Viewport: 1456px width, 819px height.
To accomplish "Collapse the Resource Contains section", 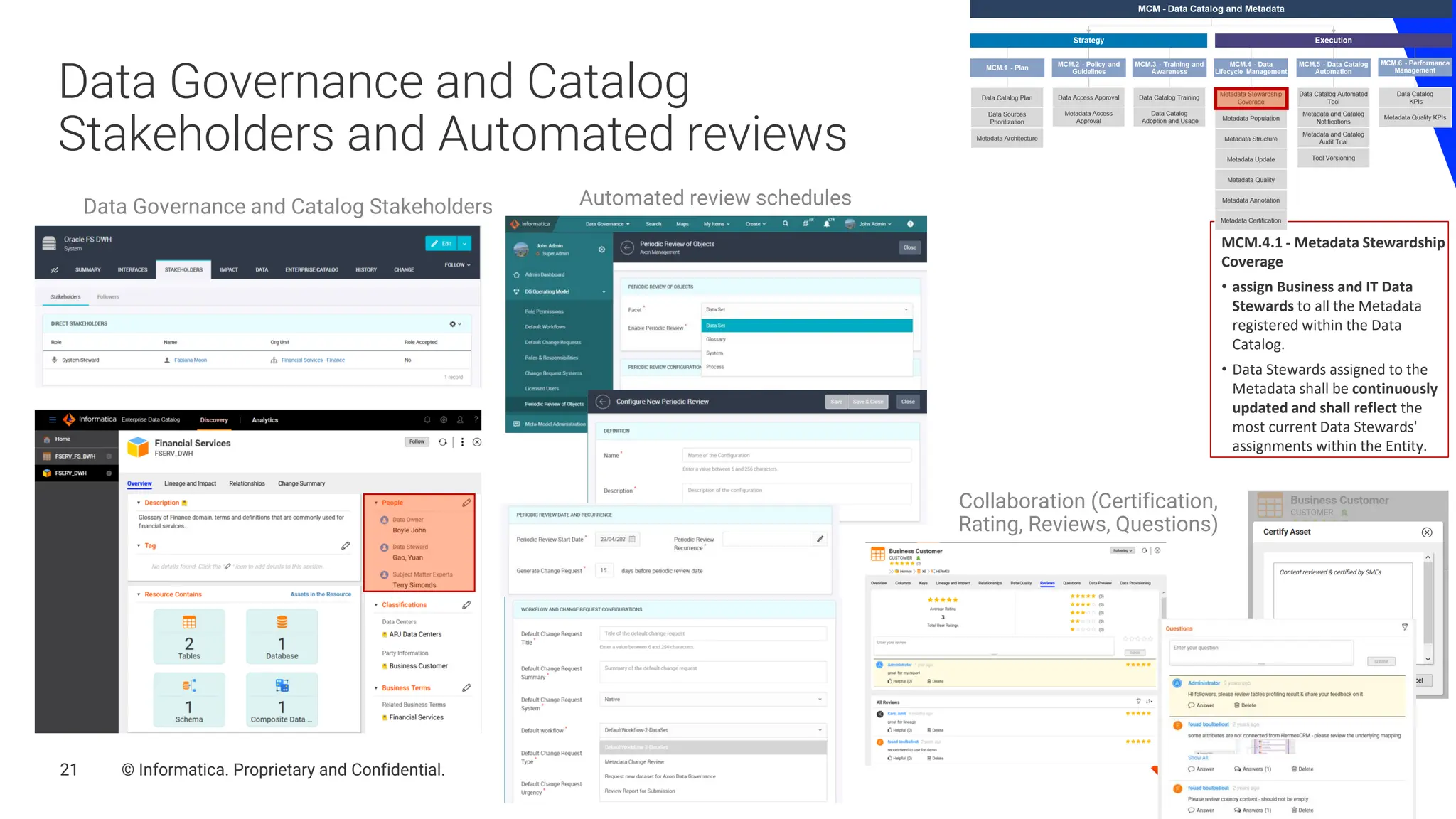I will pyautogui.click(x=139, y=594).
